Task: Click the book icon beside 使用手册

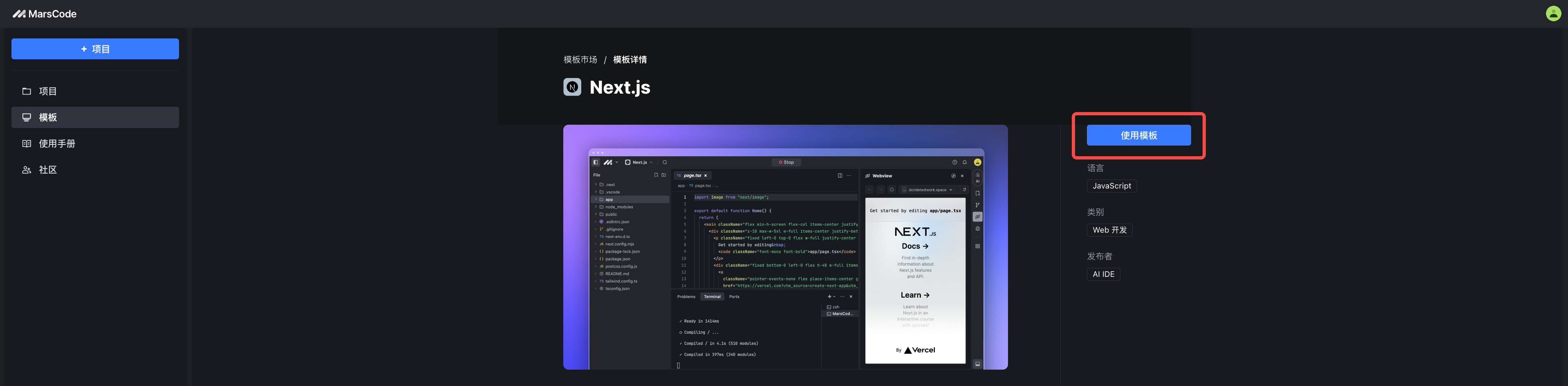Action: pos(27,144)
